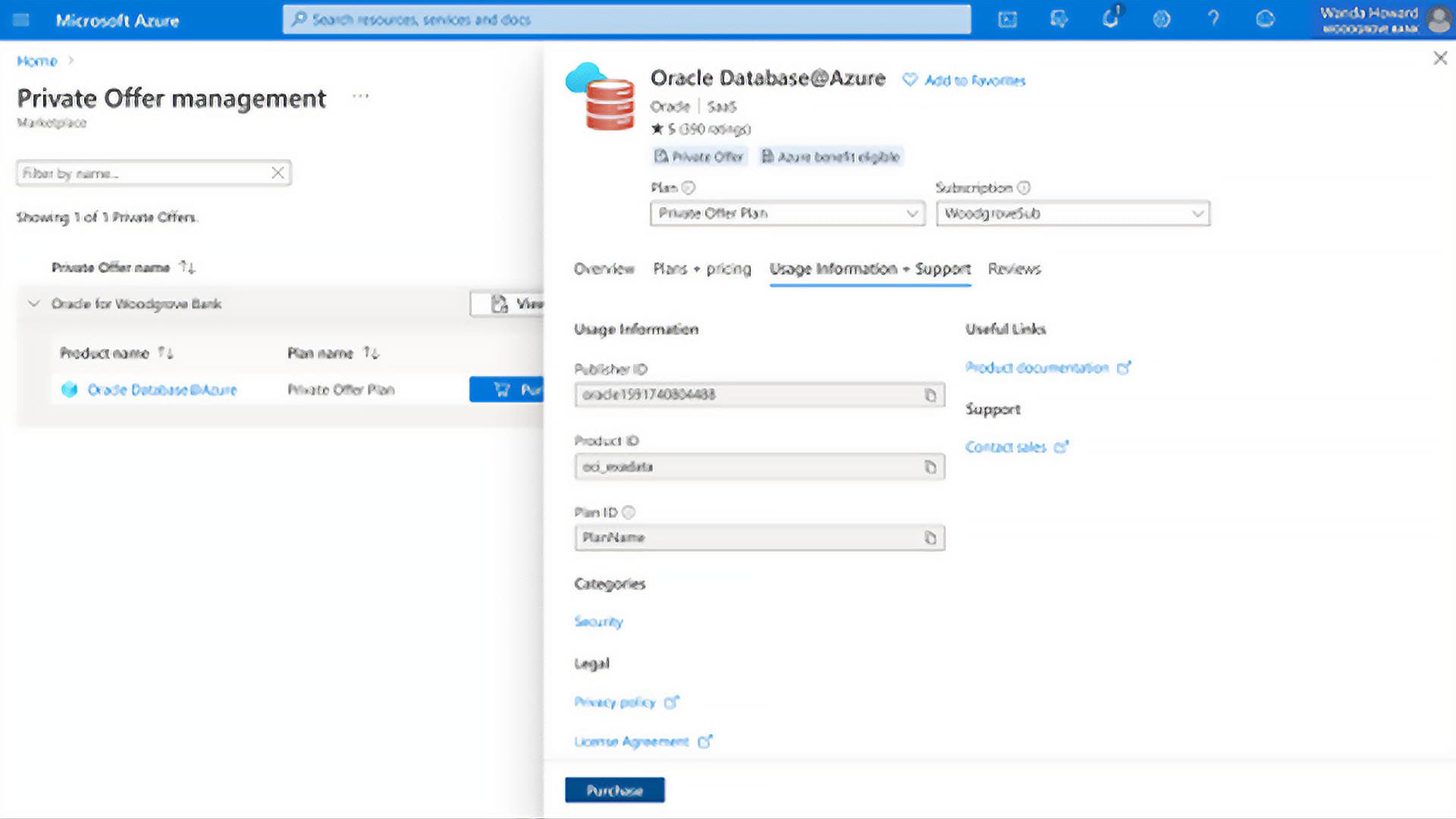Click the Purchase button
This screenshot has width=1456, height=819.
[x=614, y=789]
